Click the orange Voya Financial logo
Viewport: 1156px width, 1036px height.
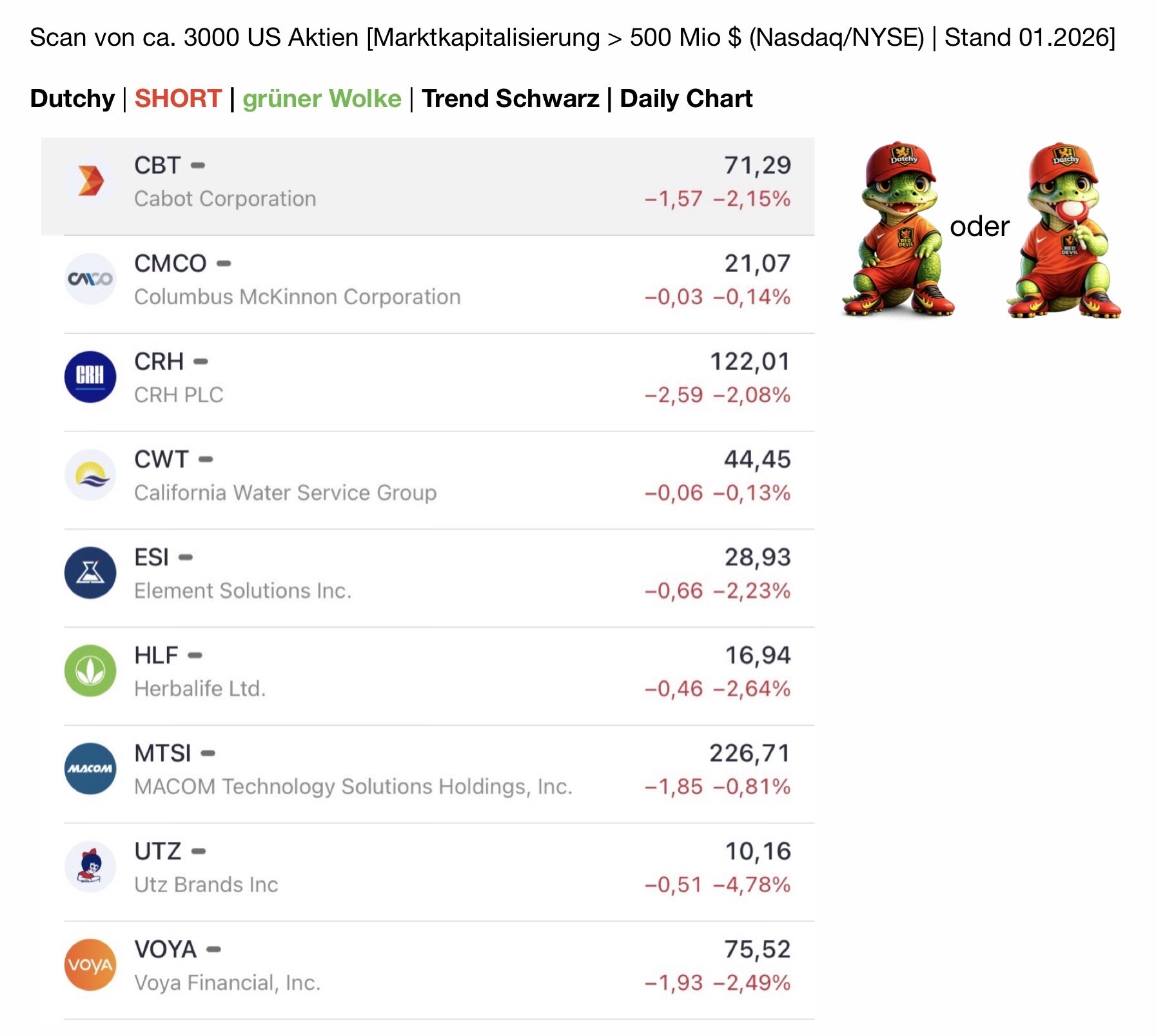pyautogui.click(x=90, y=965)
